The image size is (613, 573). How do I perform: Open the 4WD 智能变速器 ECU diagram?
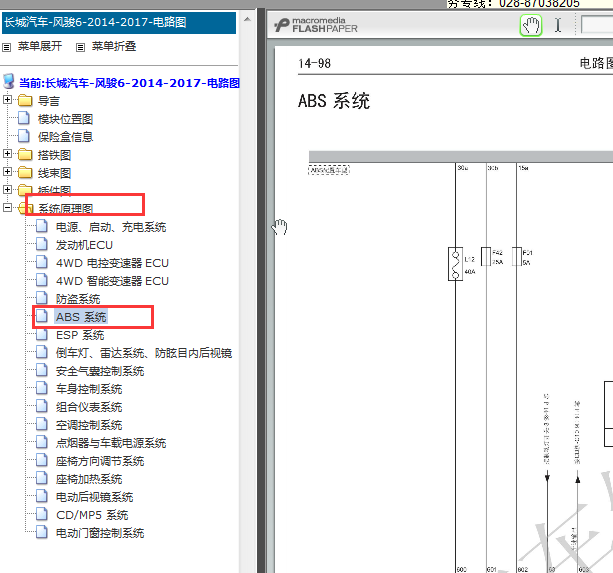tap(112, 281)
